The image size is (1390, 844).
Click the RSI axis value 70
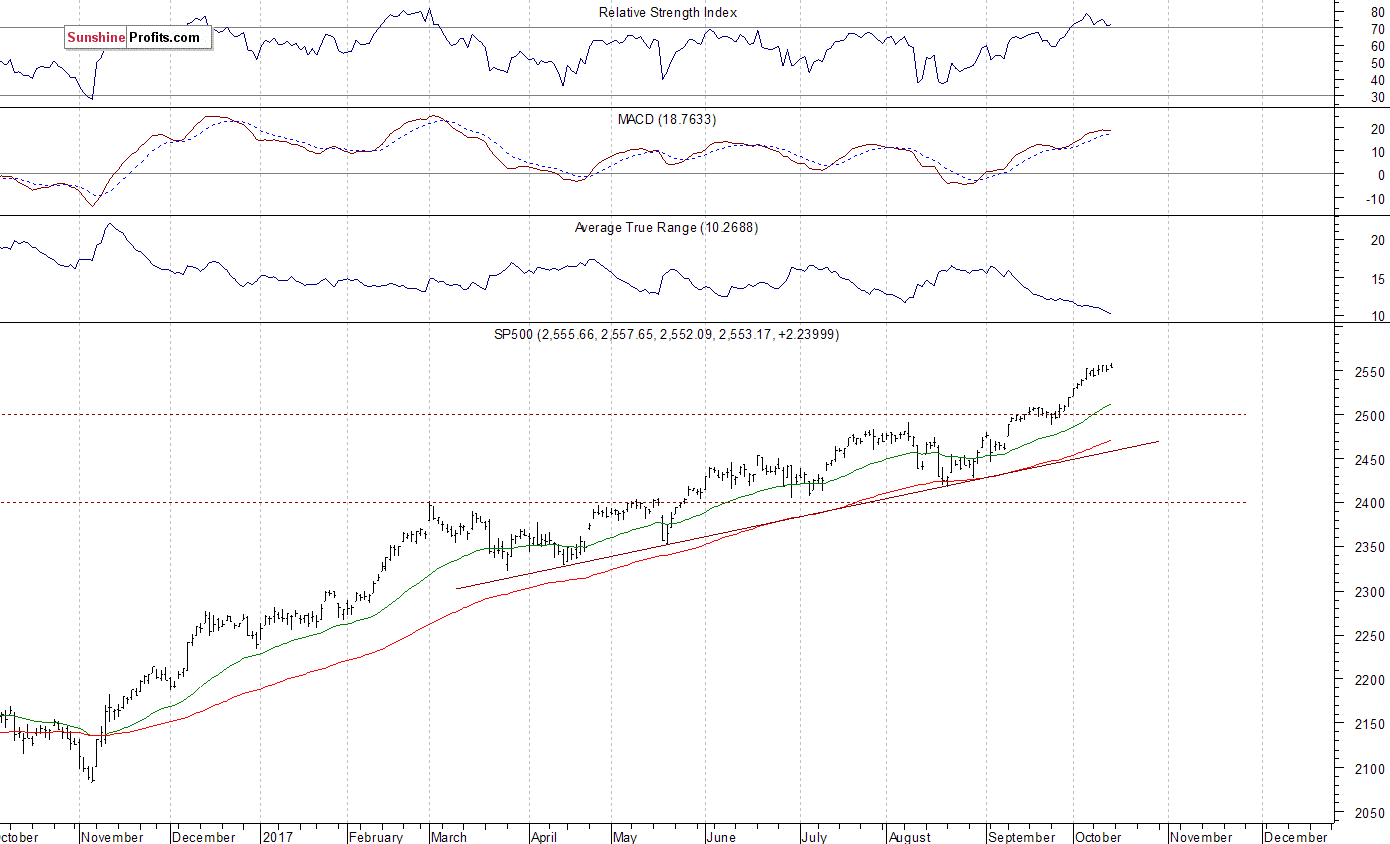tap(1377, 28)
